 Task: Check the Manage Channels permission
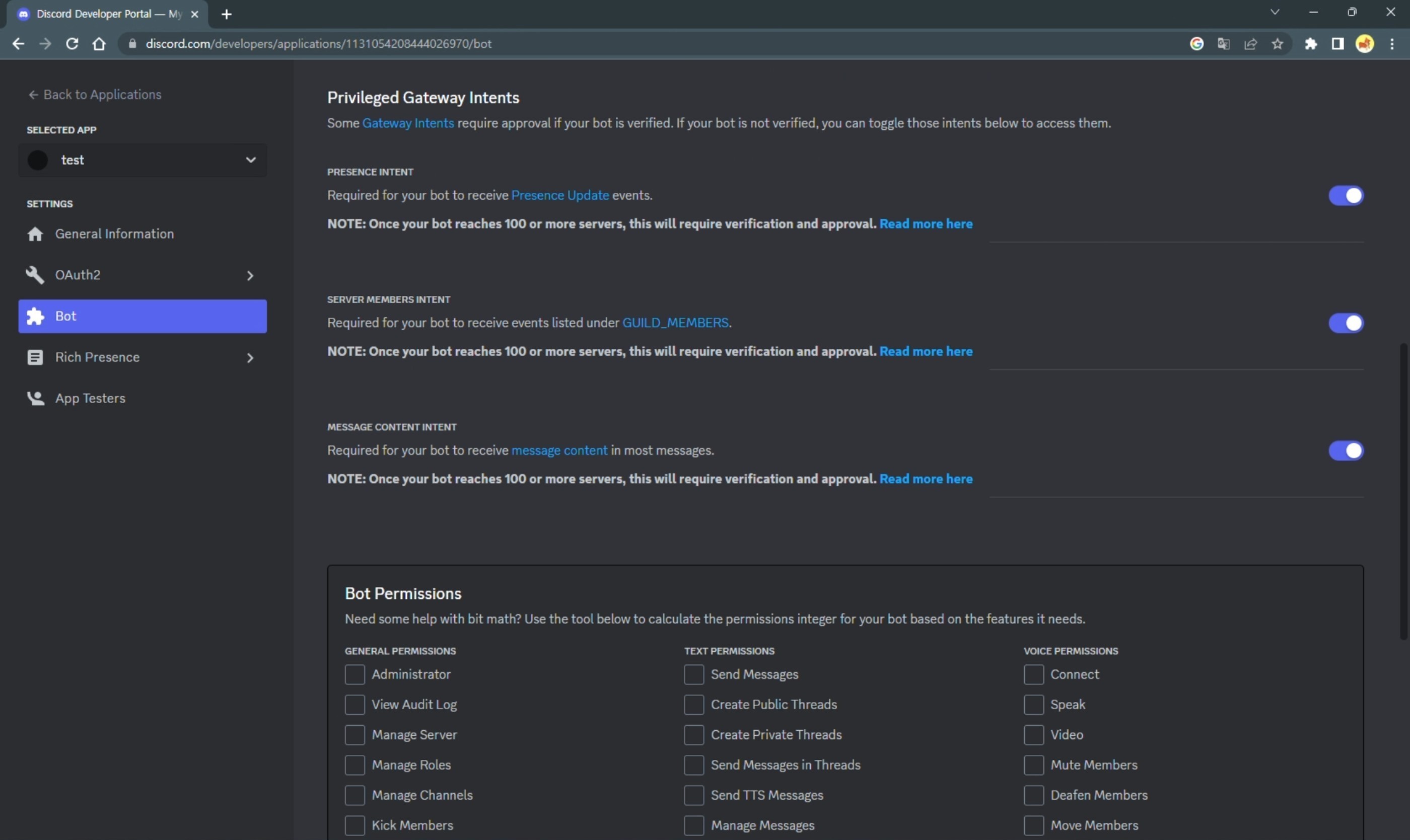[355, 795]
